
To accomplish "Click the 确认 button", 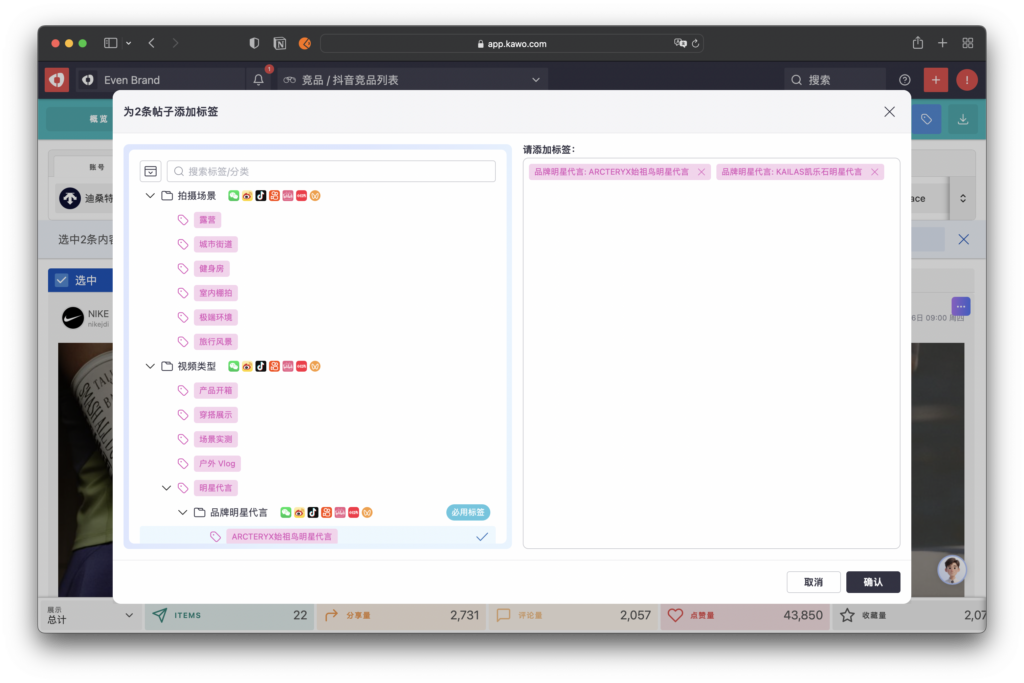I will (872, 582).
